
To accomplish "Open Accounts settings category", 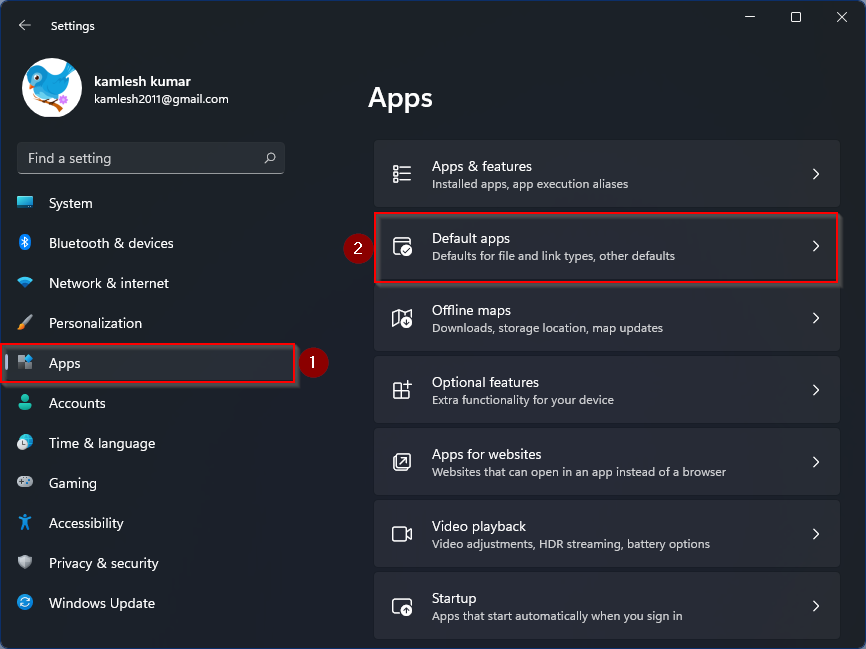I will click(77, 403).
